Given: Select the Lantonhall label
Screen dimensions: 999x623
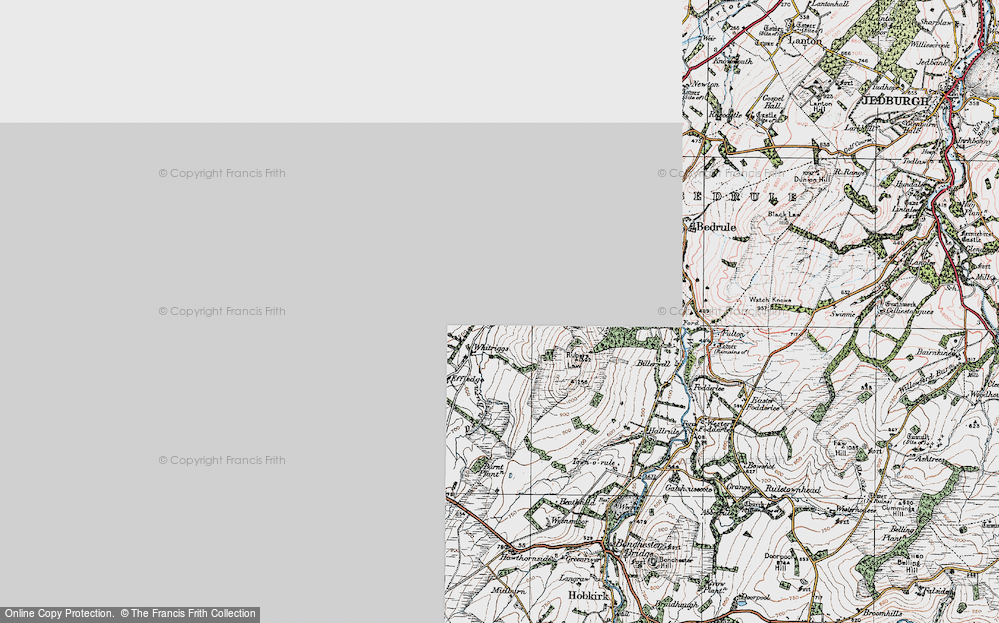Looking at the screenshot, I should point(828,4).
